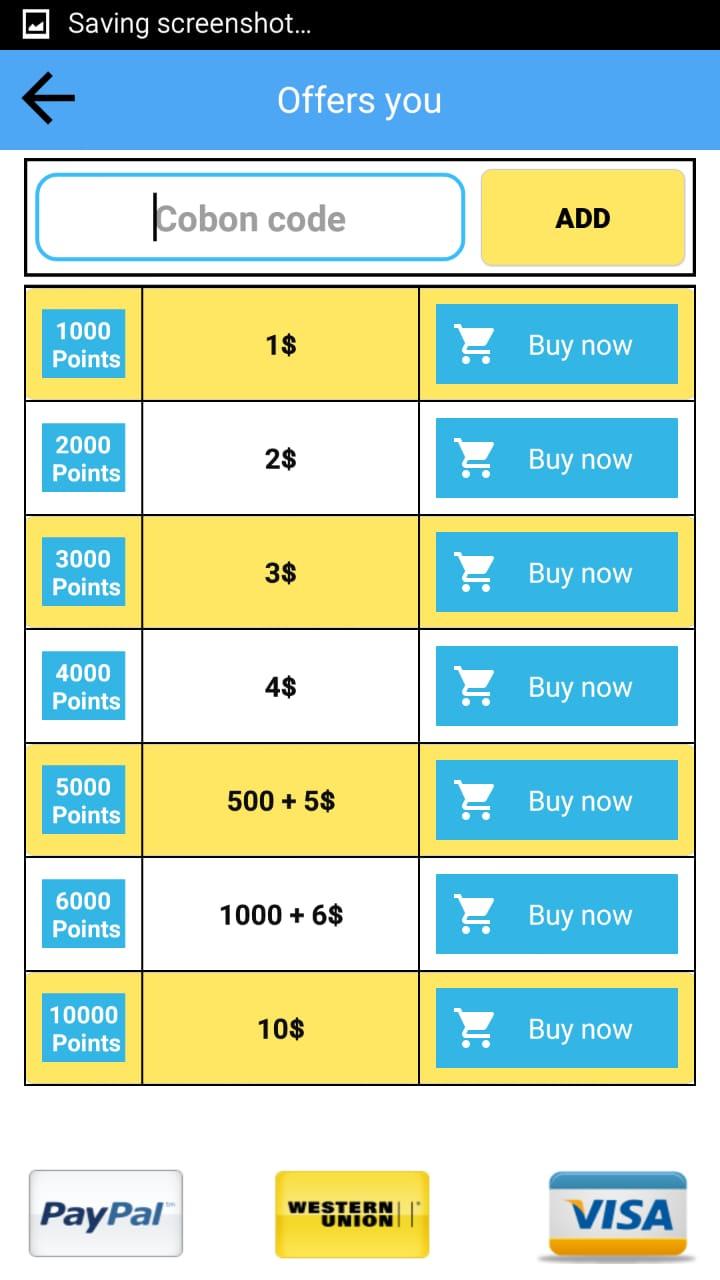
Task: Tap the Offers you header title
Action: pos(359,100)
